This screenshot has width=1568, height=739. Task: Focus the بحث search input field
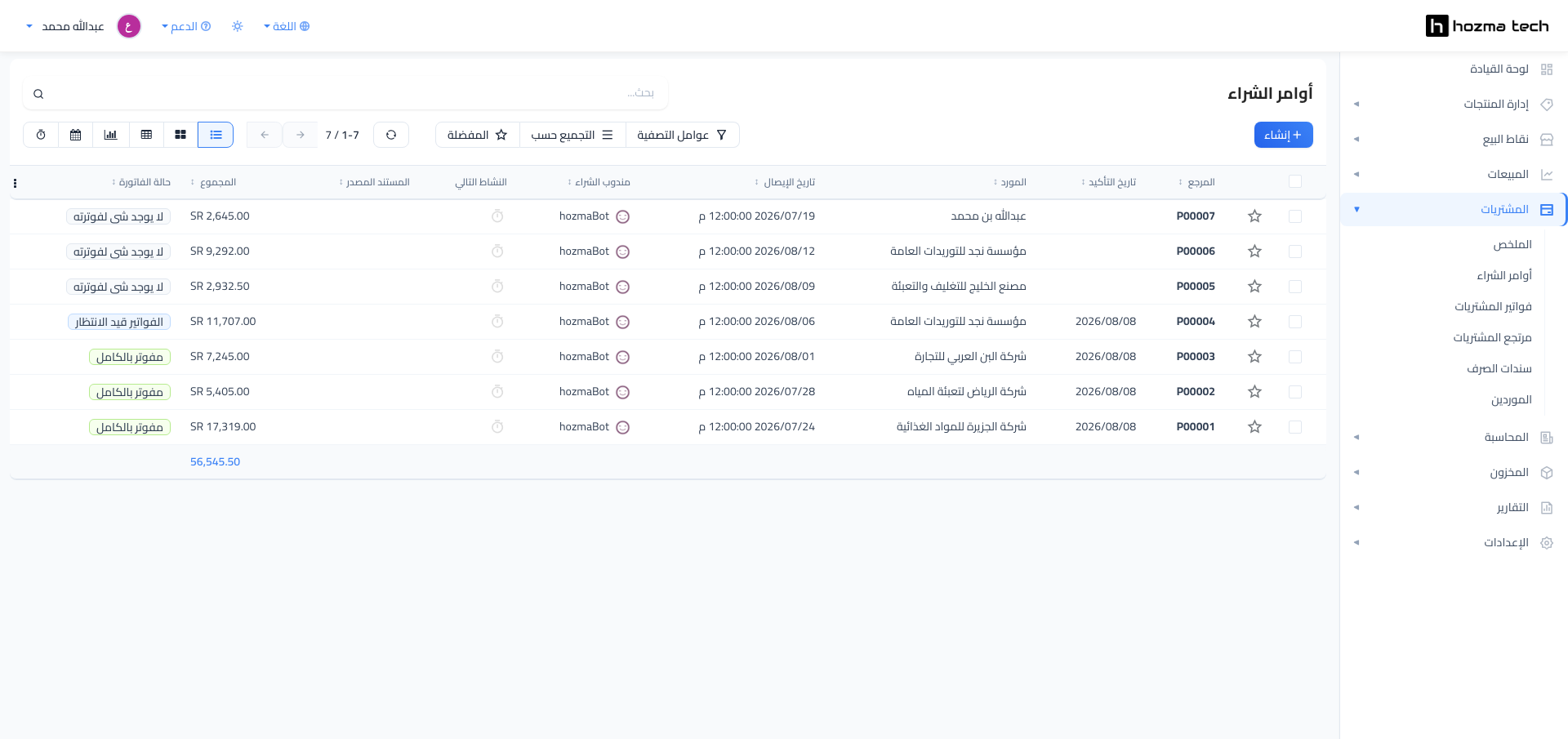345,94
